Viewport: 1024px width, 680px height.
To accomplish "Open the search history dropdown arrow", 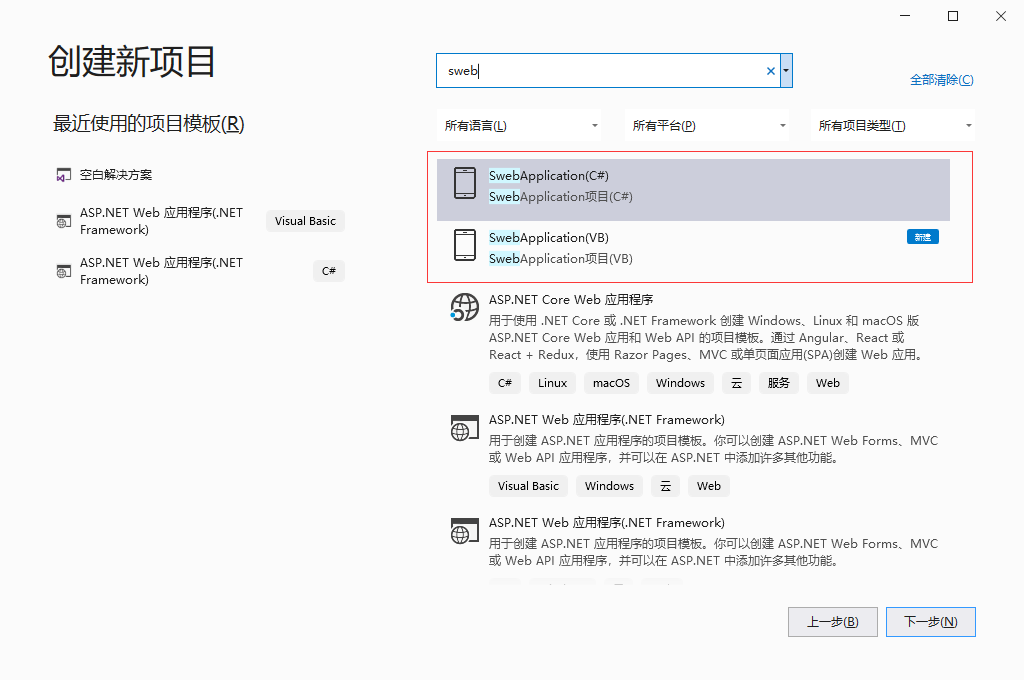I will tap(786, 71).
